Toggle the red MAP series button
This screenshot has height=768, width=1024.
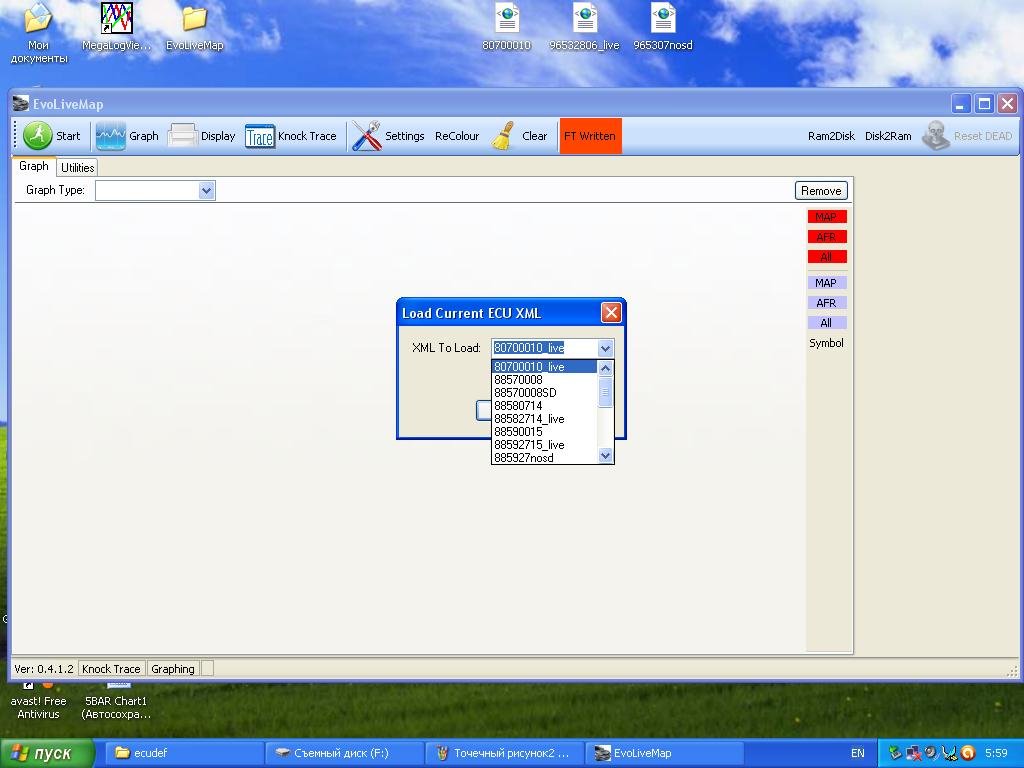(826, 217)
